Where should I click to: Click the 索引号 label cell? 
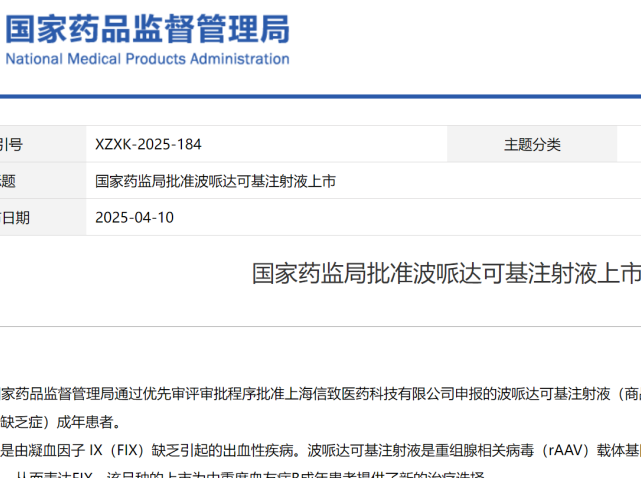click(x=11, y=144)
